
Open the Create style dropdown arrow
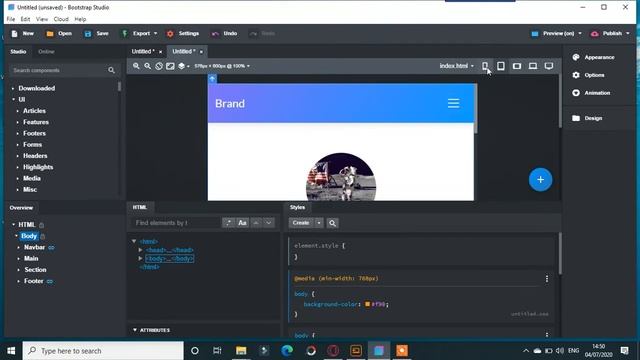coord(319,223)
